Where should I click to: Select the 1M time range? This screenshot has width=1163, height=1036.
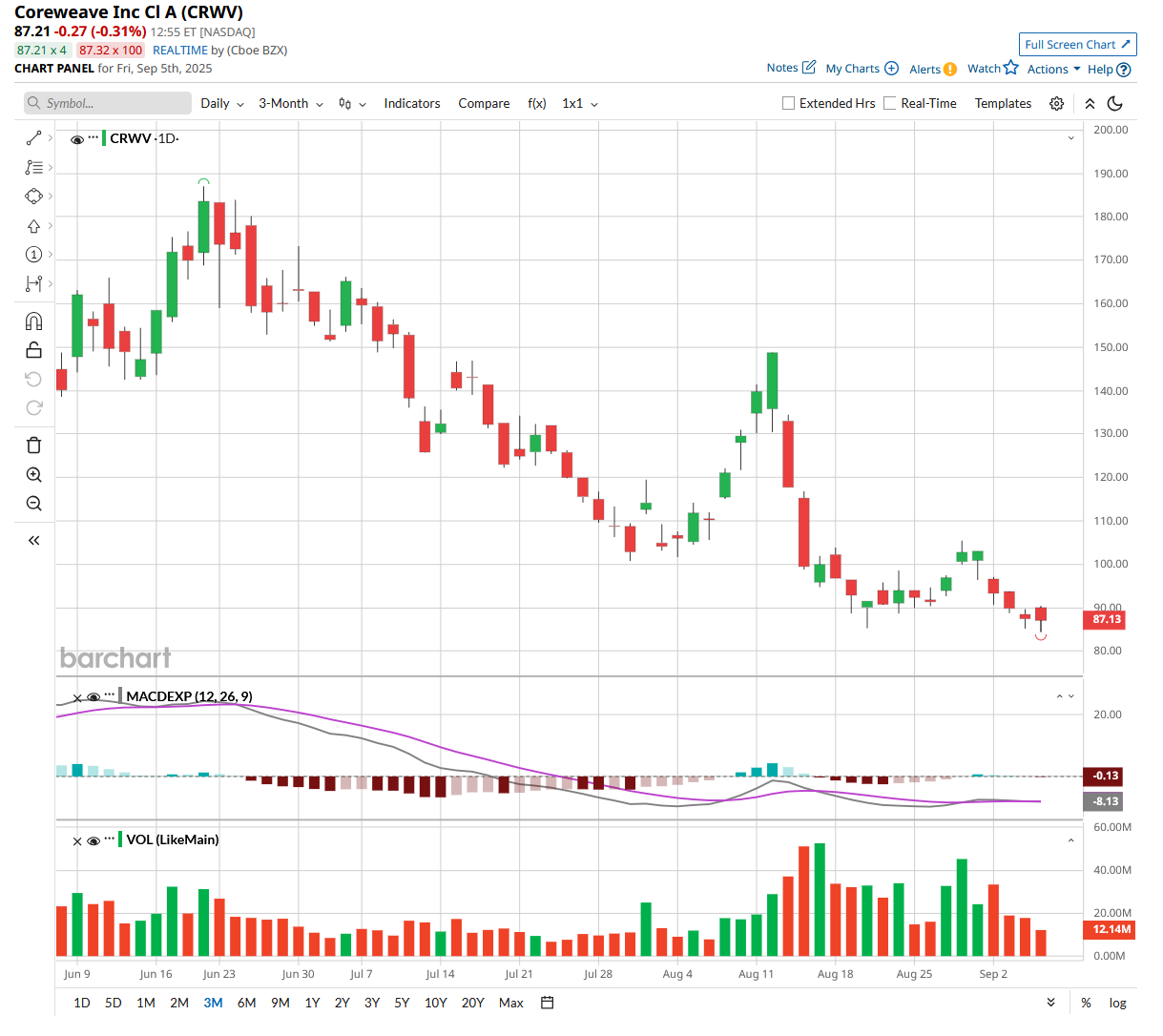(x=146, y=1003)
